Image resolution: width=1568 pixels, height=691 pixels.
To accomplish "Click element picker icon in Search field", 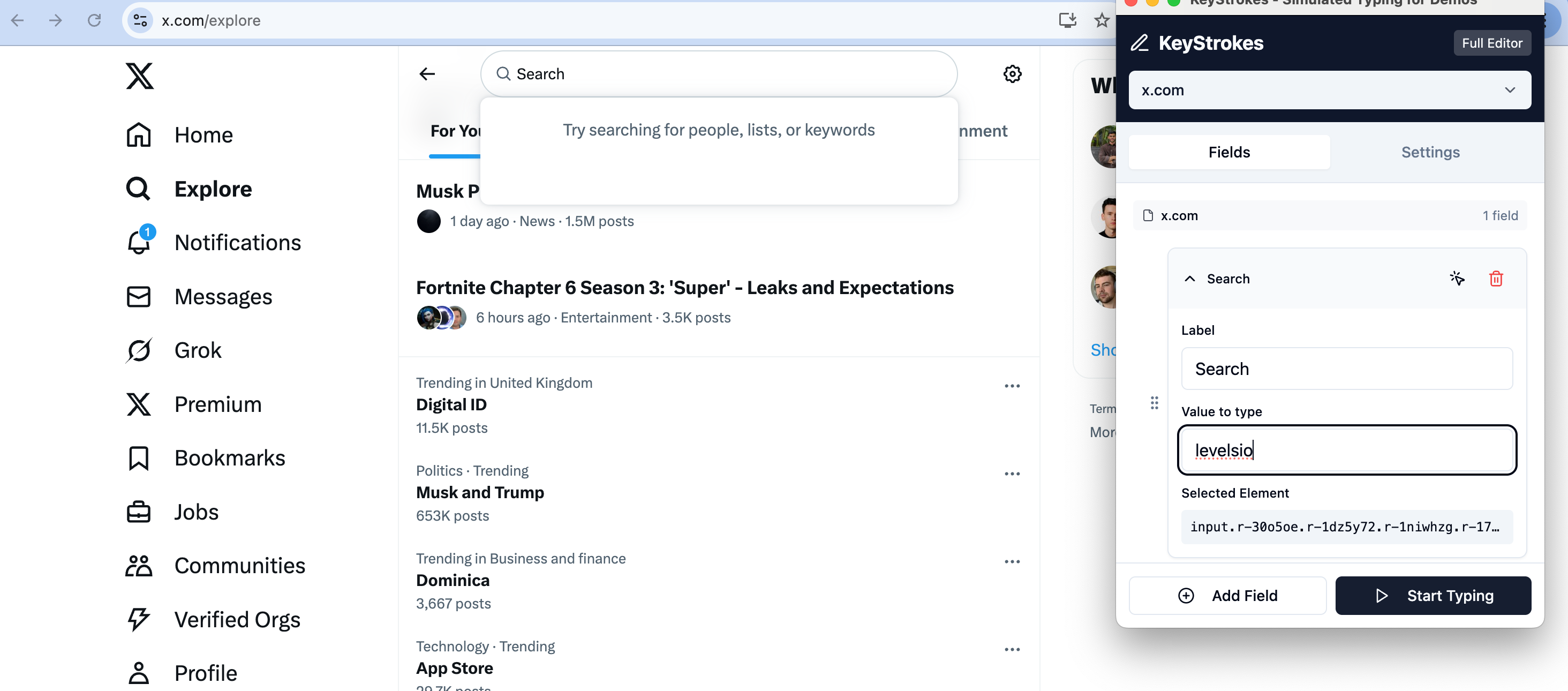I will [x=1457, y=278].
